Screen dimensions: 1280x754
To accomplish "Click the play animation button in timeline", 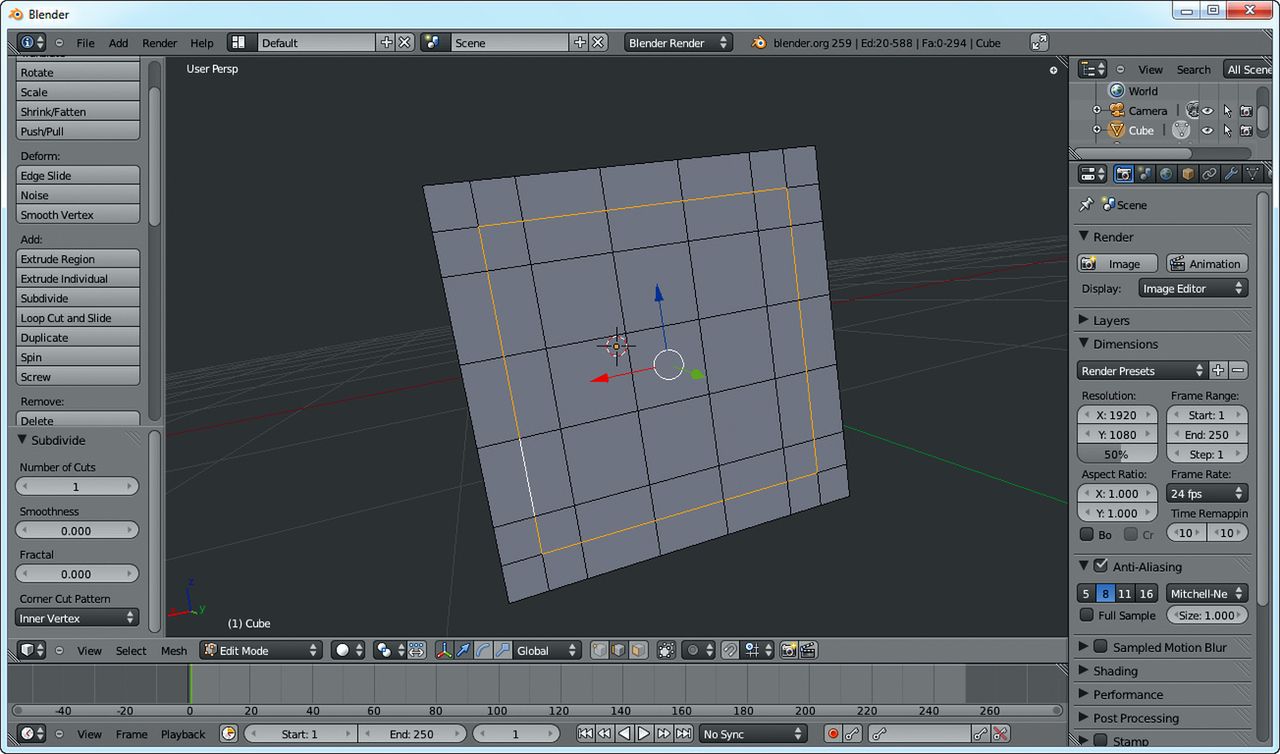I will (644, 734).
